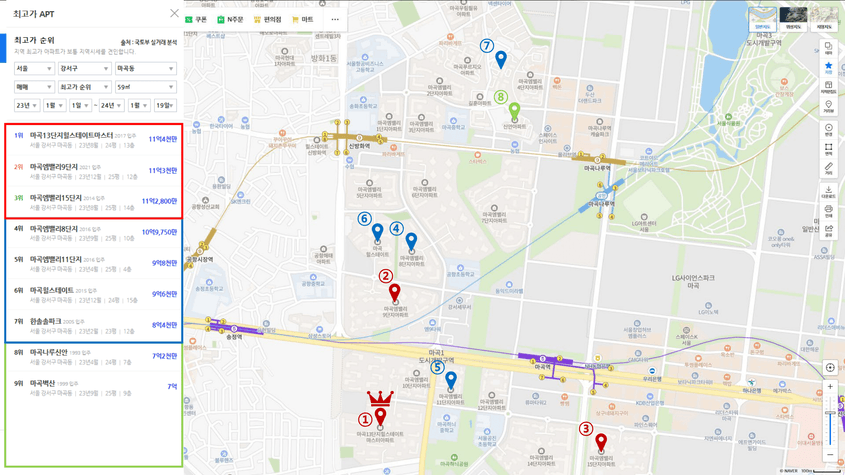Click the 다운로드 map download icon
Screen dimensions: 845x475
point(828,192)
